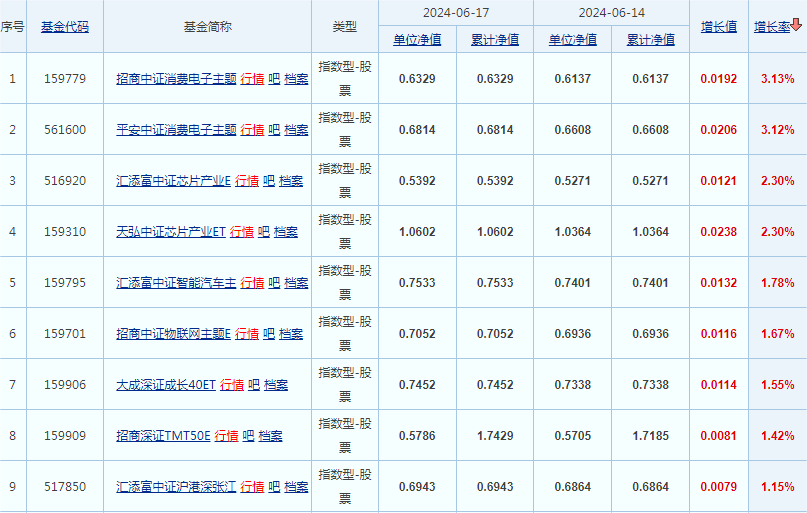Open 档案 for 招商中证消费电子主题
This screenshot has width=807, height=513.
coord(296,79)
